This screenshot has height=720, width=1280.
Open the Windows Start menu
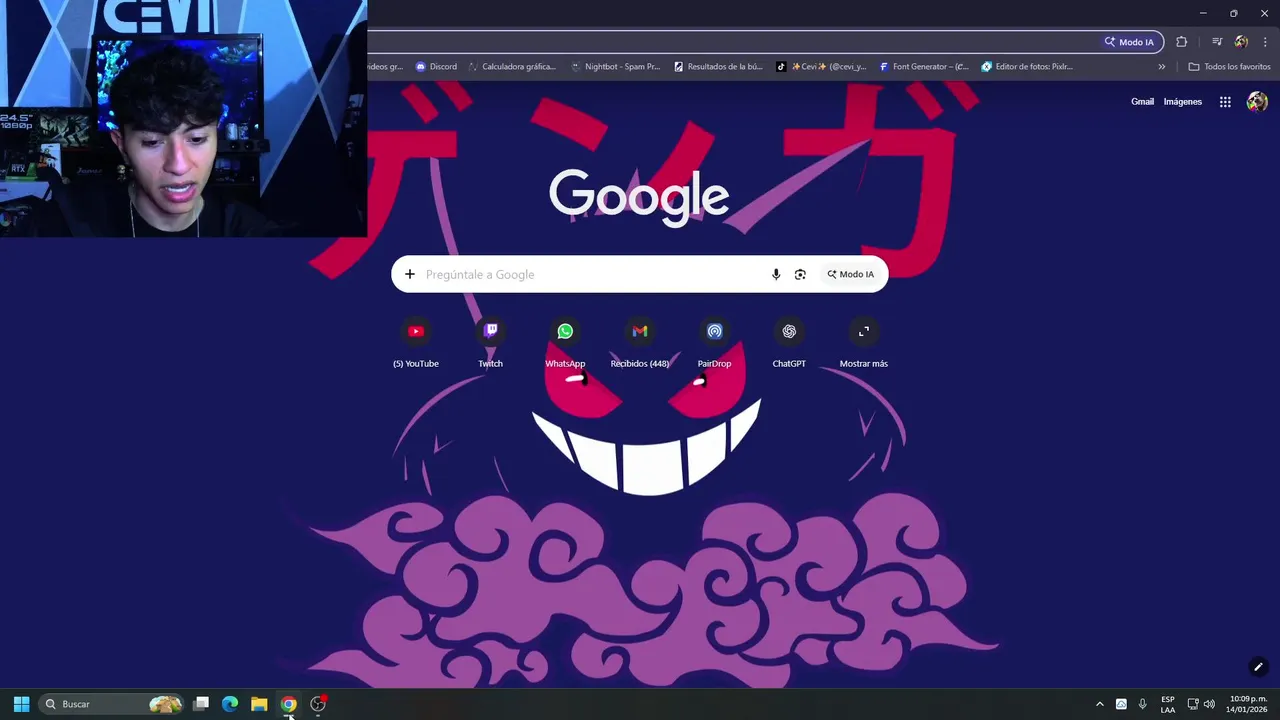pyautogui.click(x=21, y=704)
